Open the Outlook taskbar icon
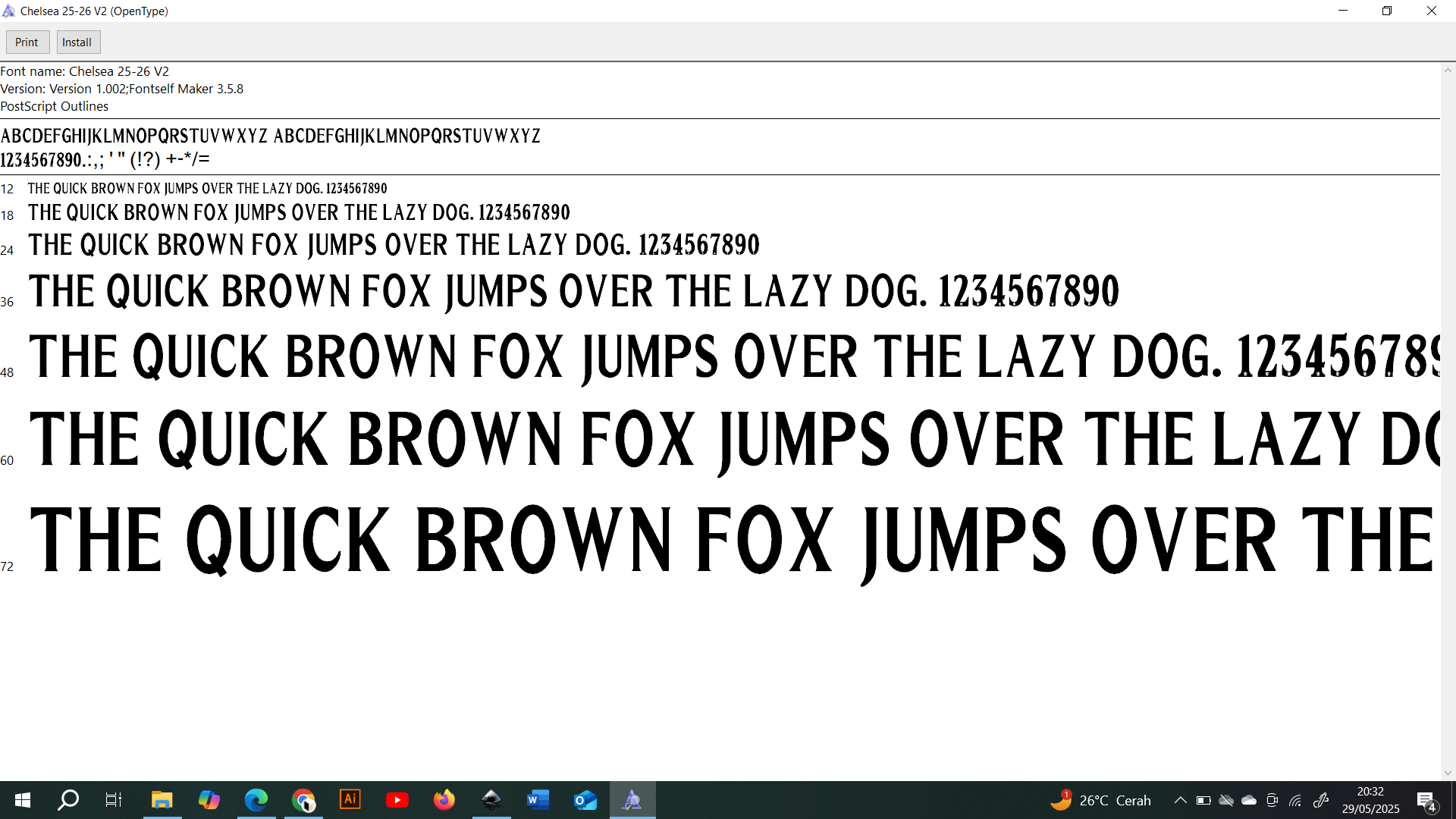 (x=585, y=799)
